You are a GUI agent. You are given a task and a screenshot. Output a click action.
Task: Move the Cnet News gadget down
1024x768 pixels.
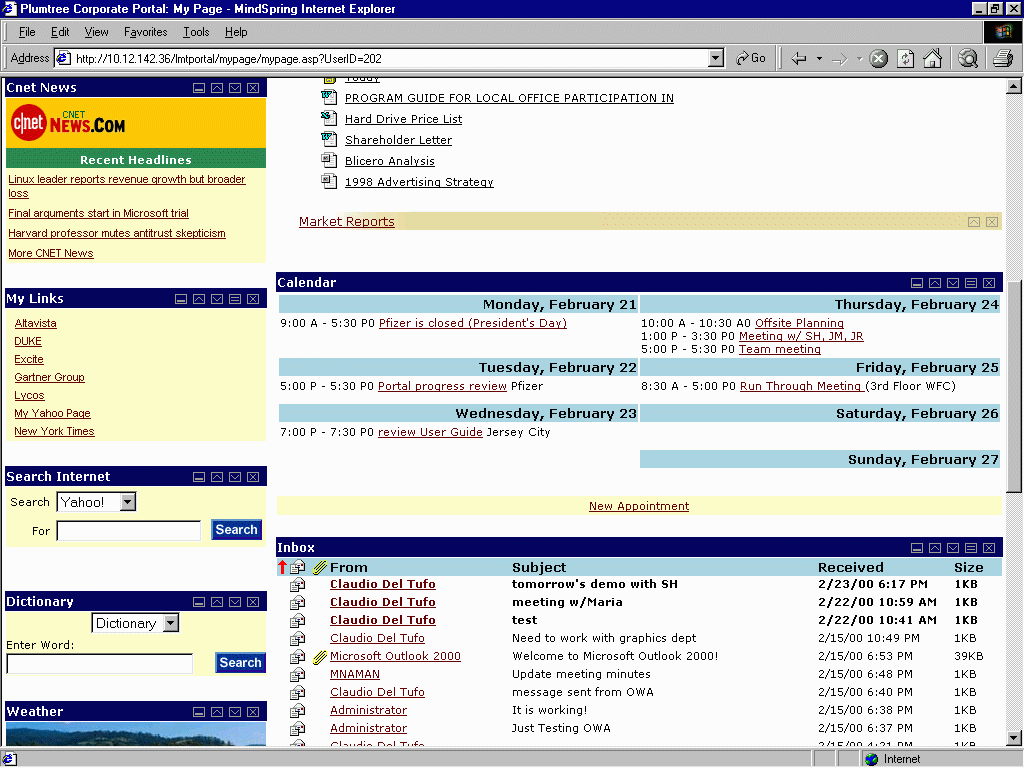[x=235, y=88]
